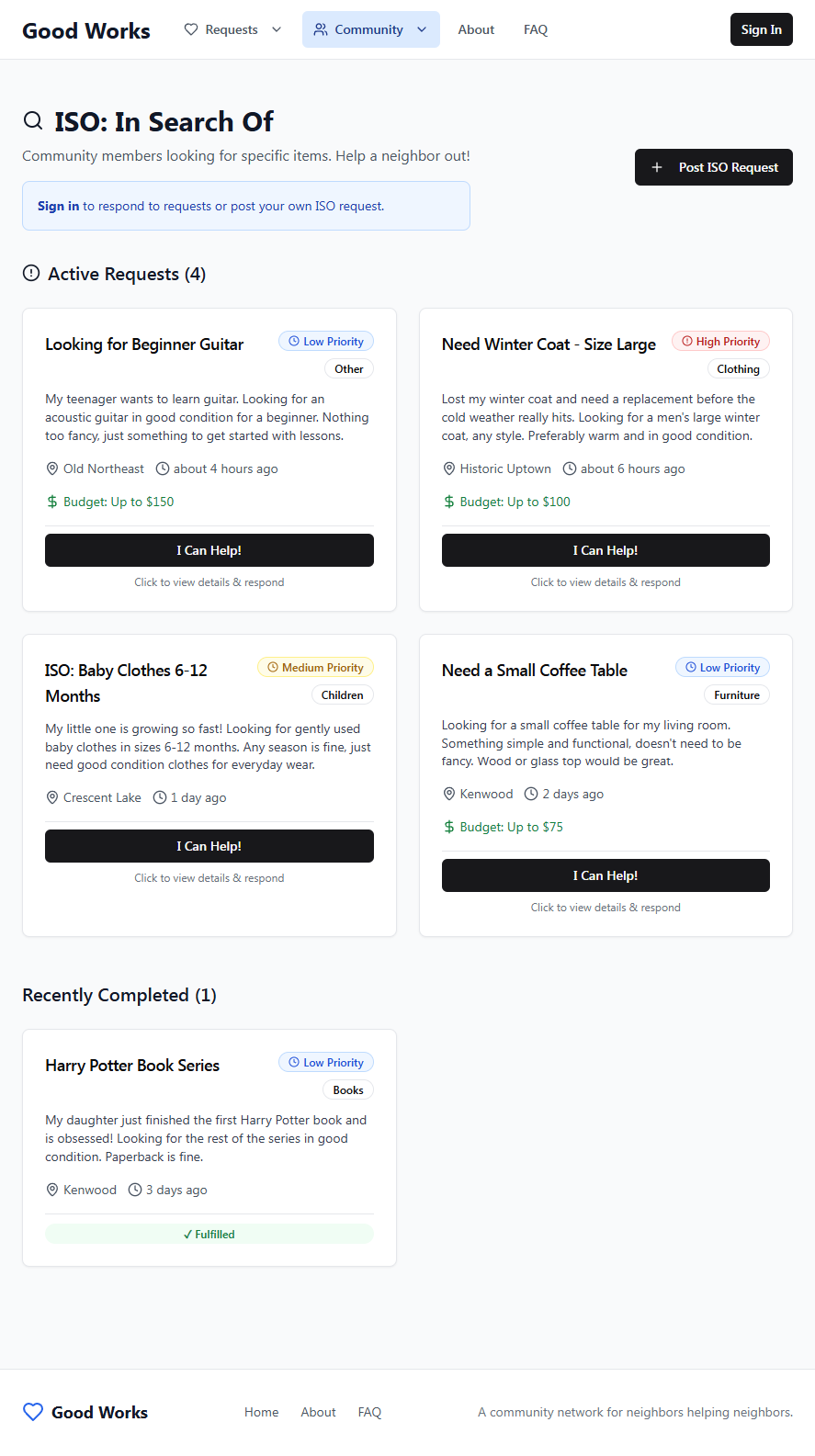This screenshot has height=1456, width=815.
Task: Click the location pin next to Old Northeast
Action: click(x=52, y=468)
